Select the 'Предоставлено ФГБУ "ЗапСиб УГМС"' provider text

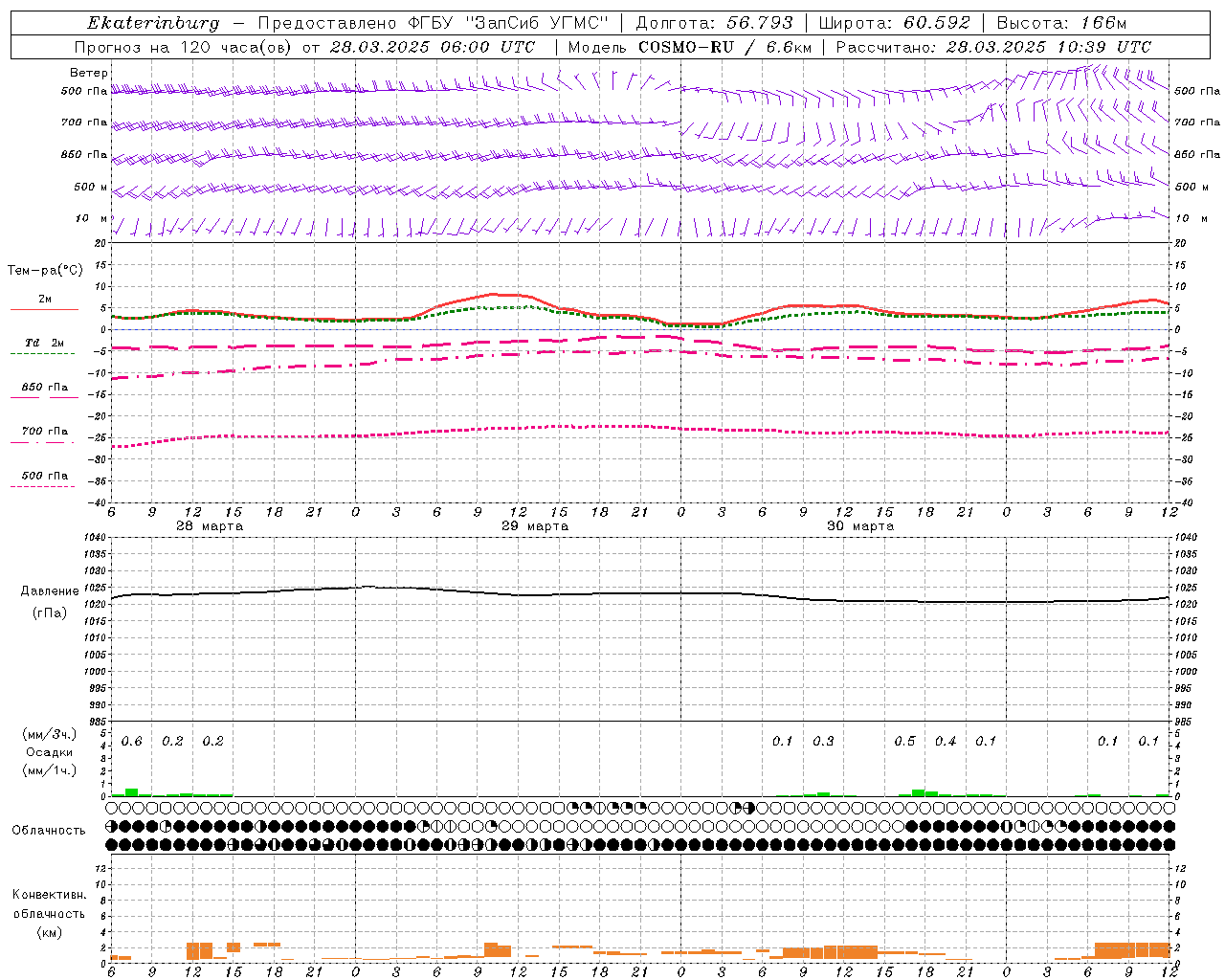(434, 23)
